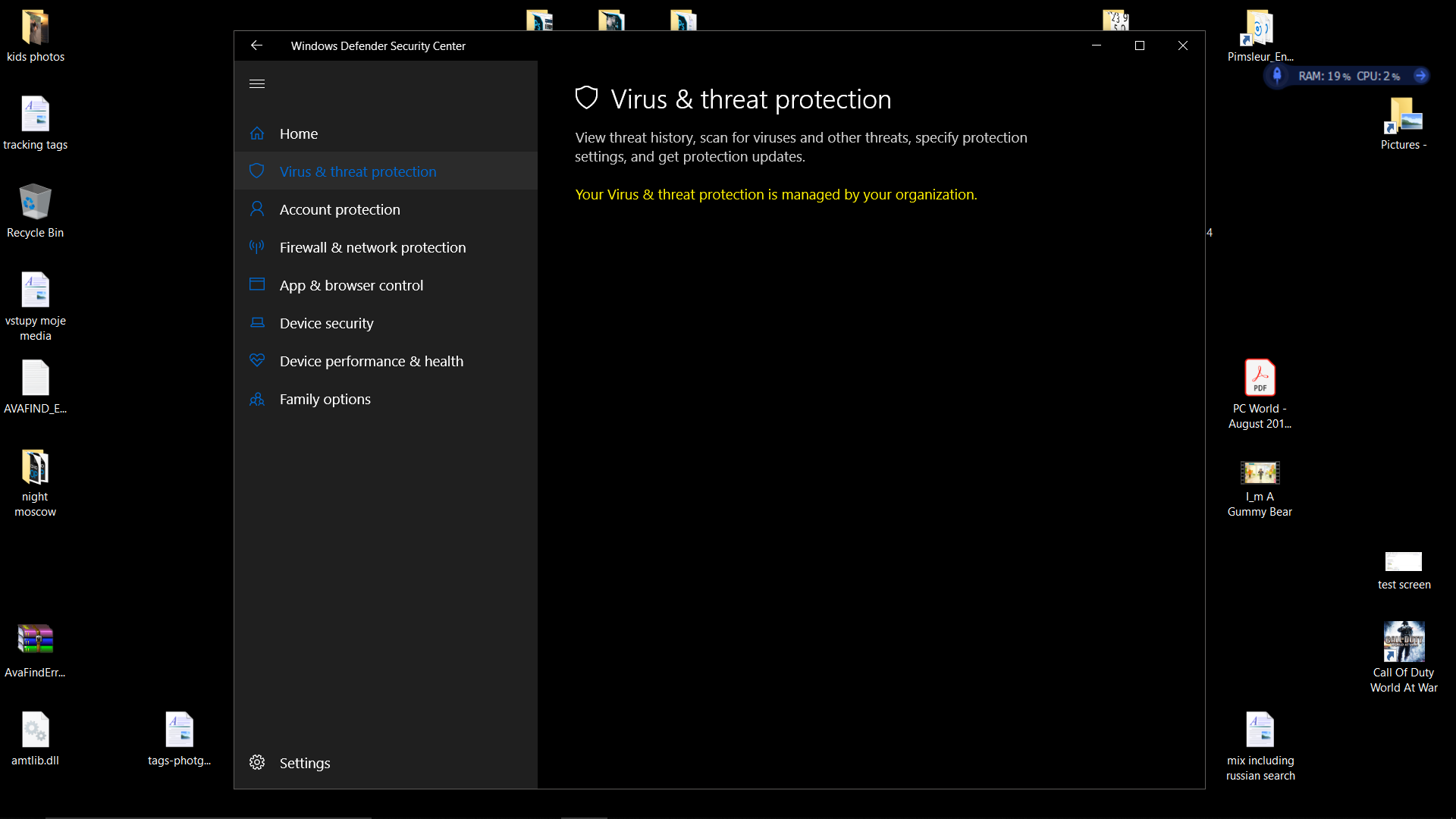The image size is (1456, 819).
Task: Select the night moscow folder icon
Action: click(35, 483)
